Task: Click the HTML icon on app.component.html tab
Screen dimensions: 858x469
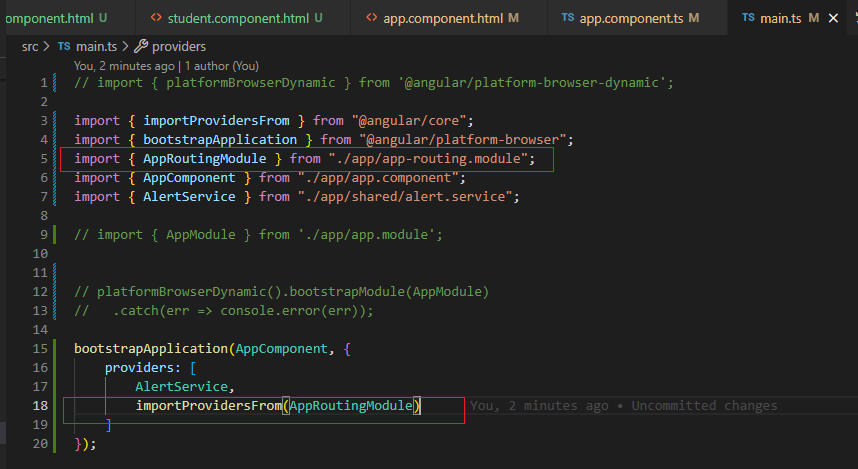Action: [373, 18]
